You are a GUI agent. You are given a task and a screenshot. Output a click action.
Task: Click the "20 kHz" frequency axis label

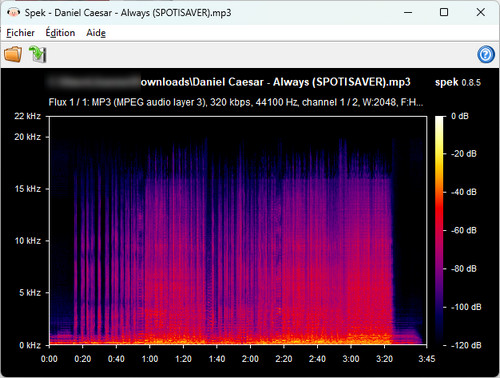click(x=27, y=137)
